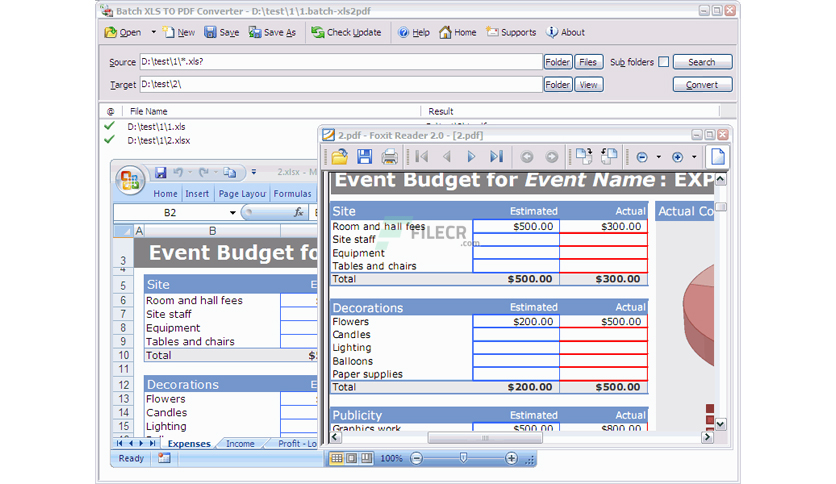This screenshot has height=484, width=836.
Task: Open the Excel Insert ribbon tab
Action: coord(197,194)
